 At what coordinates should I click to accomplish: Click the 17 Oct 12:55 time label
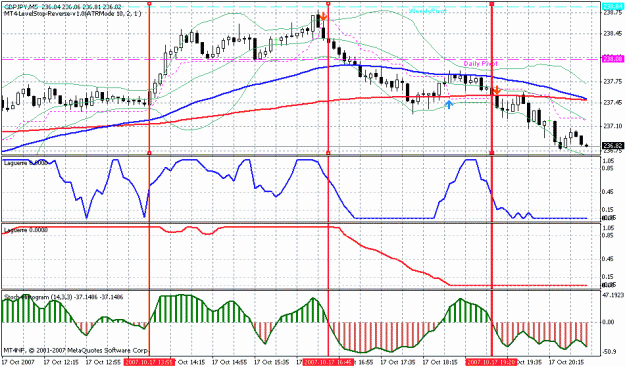pyautogui.click(x=102, y=362)
